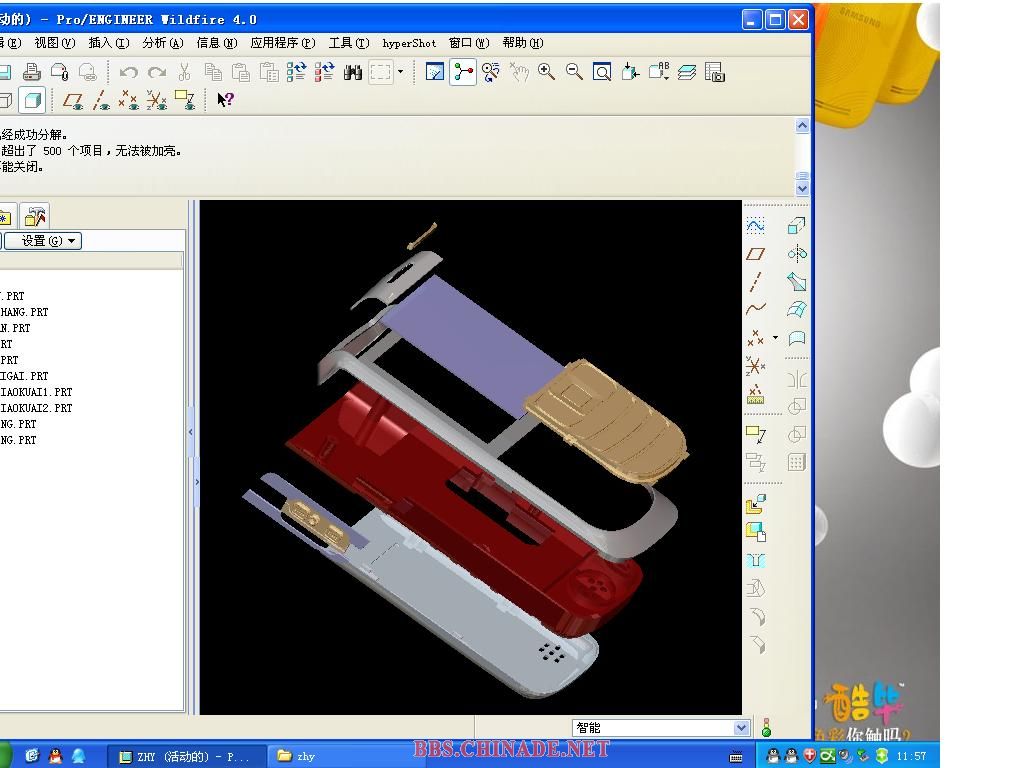Click the message area scroll-up arrow
The image size is (1024, 768).
[x=802, y=126]
